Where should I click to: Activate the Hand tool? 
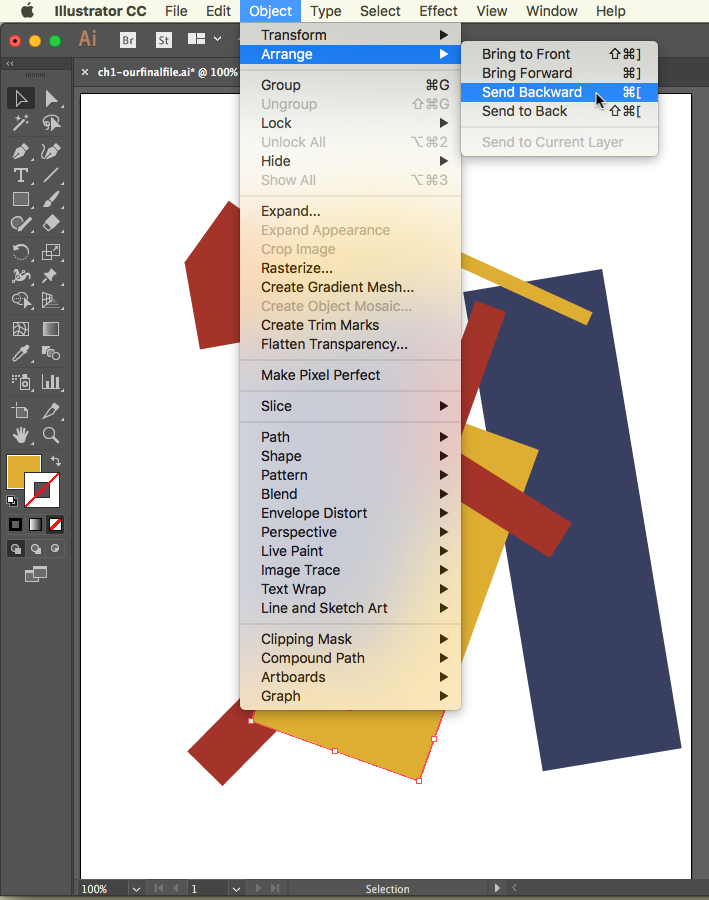point(21,435)
